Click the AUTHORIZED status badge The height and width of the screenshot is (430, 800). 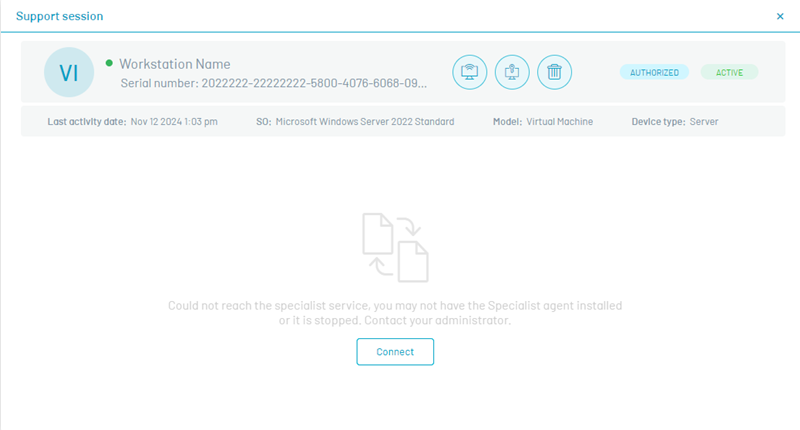click(654, 72)
